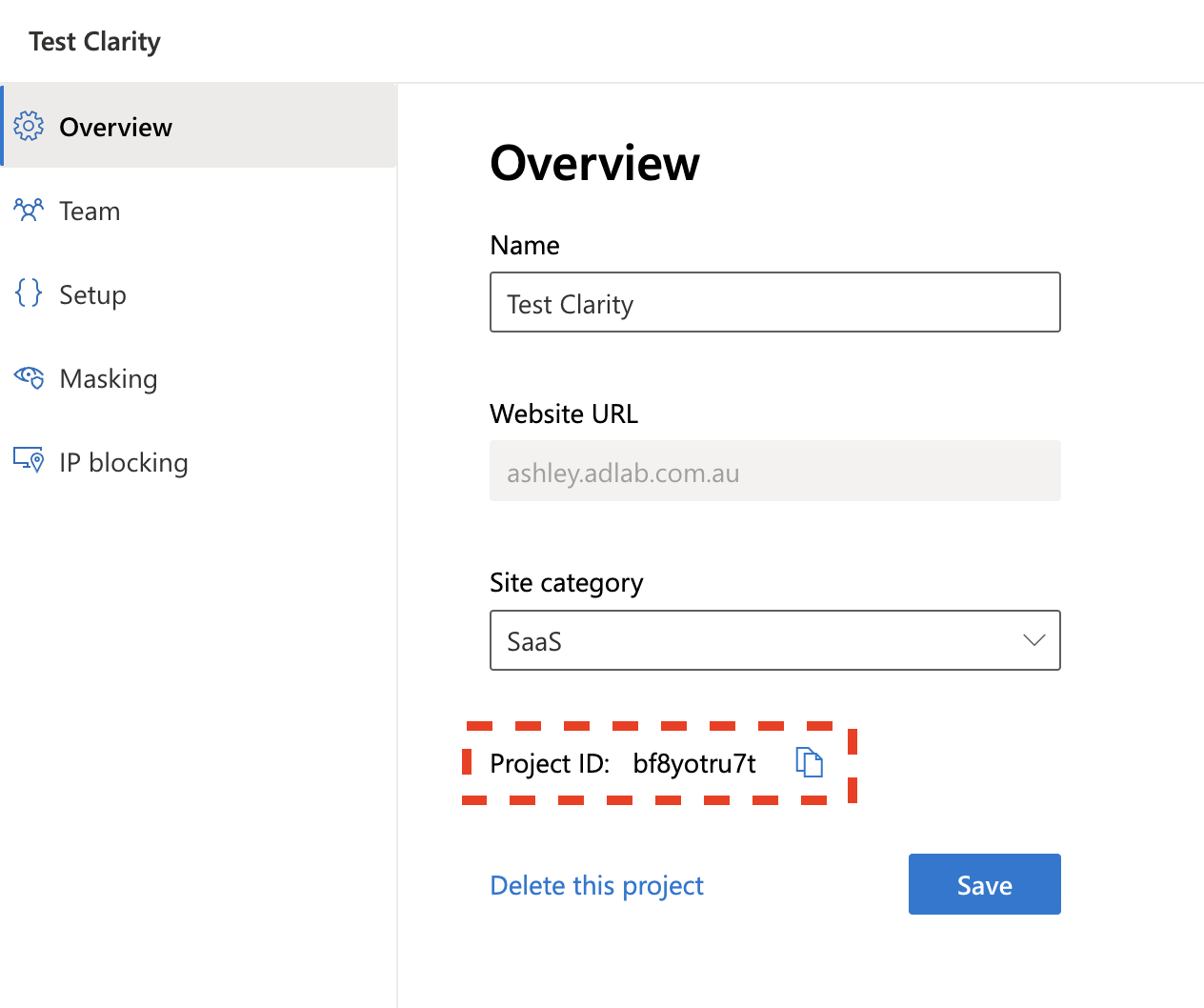Focus the Name field containing Test Clarity
The image size is (1204, 1008).
(x=774, y=302)
